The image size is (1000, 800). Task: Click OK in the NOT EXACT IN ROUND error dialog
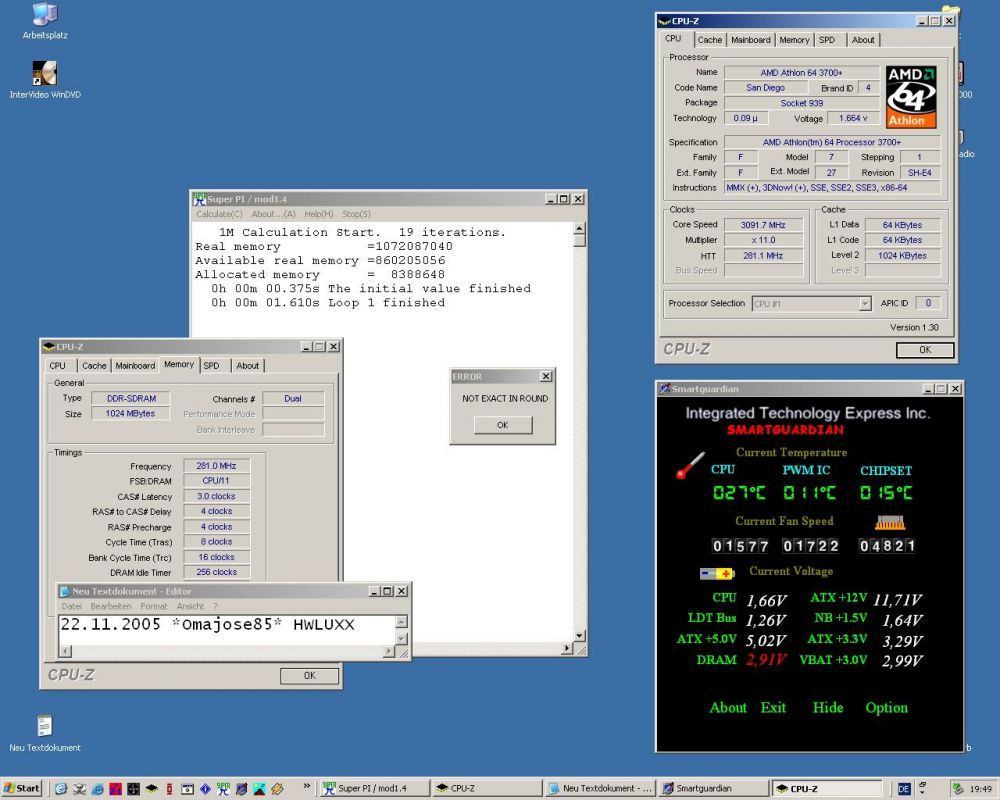(503, 425)
